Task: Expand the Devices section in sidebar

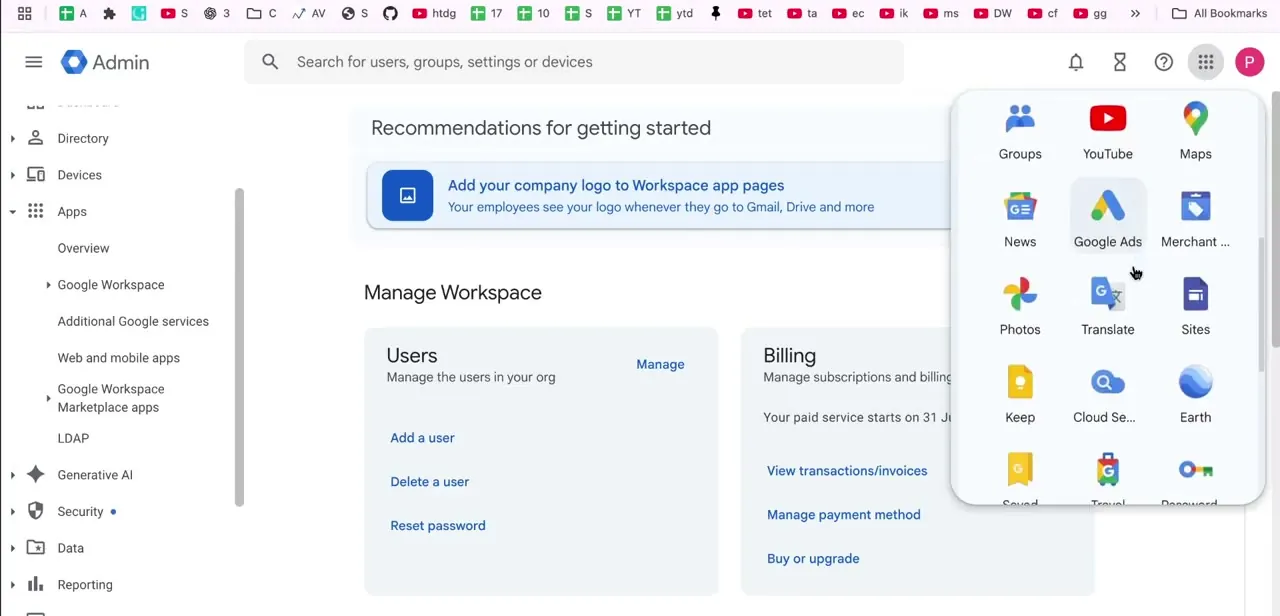Action: 12,175
